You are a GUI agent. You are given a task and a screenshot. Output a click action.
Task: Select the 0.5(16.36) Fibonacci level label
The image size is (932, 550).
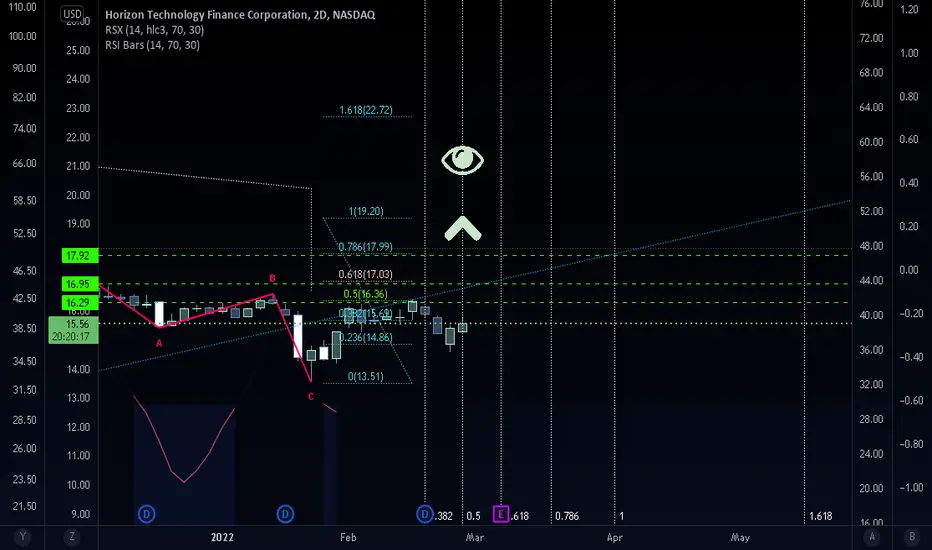pos(365,294)
